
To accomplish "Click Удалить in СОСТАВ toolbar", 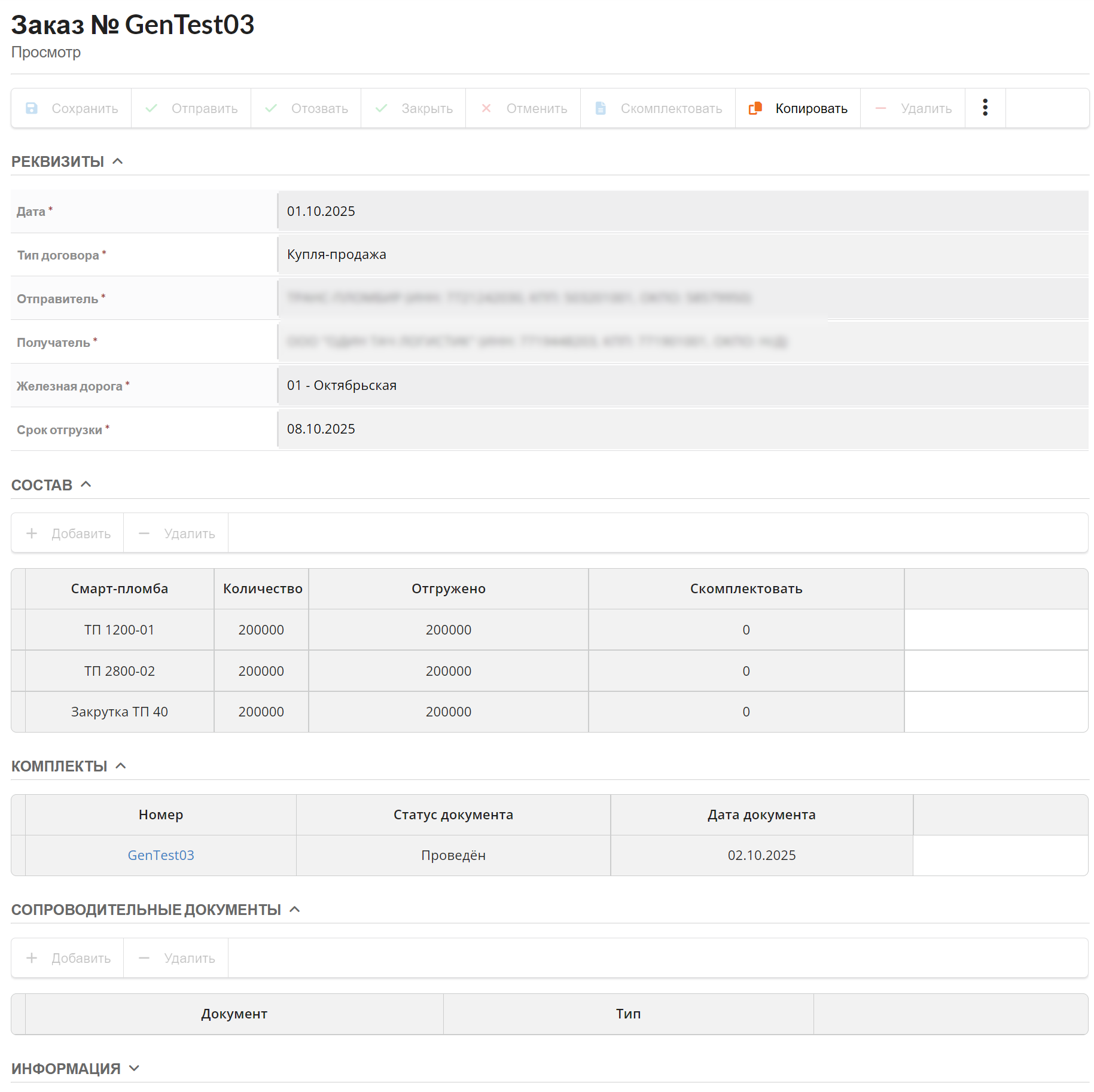I will tap(176, 533).
